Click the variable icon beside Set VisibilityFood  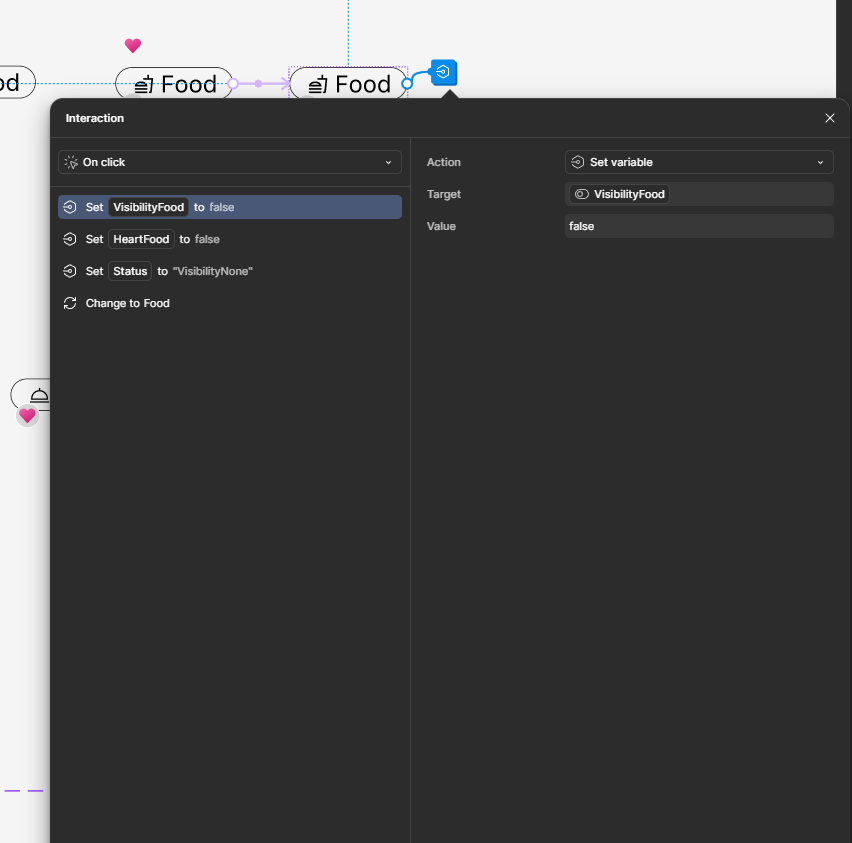pos(70,207)
